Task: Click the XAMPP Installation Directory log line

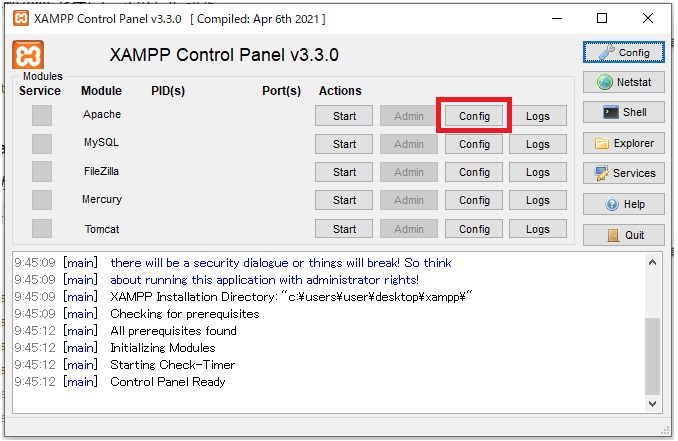Action: point(291,297)
